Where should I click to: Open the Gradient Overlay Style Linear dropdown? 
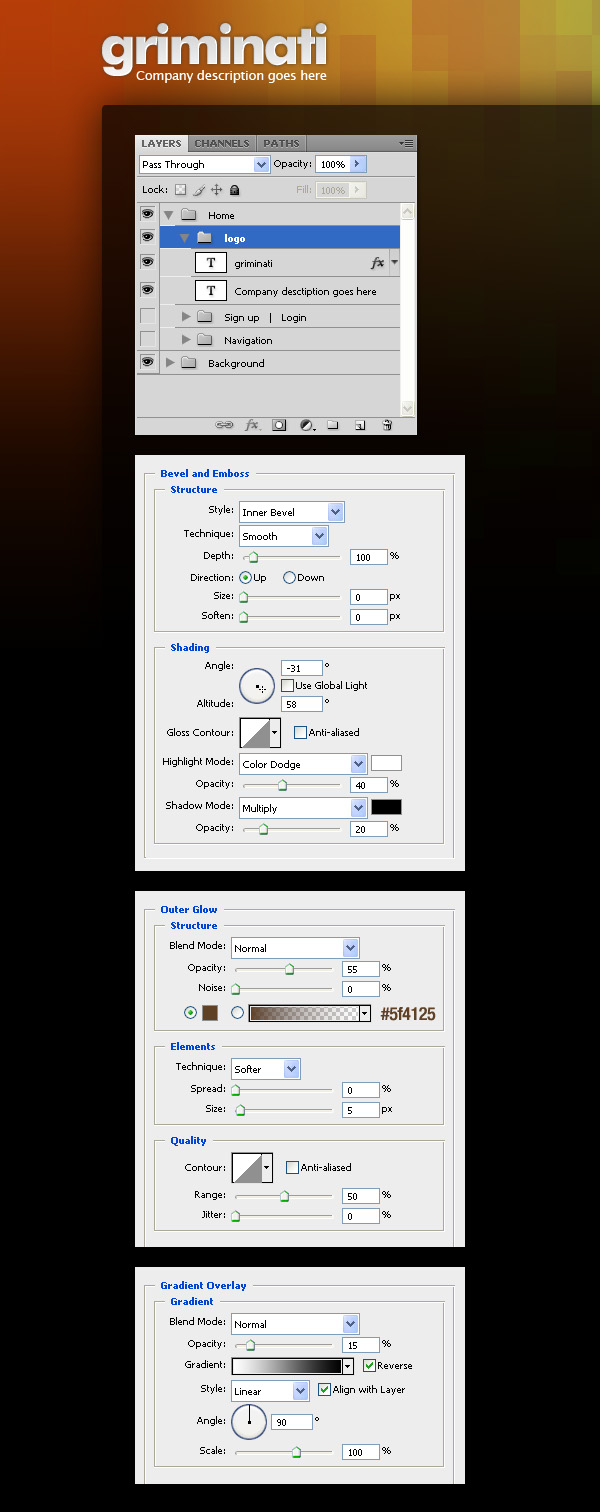coord(270,1391)
